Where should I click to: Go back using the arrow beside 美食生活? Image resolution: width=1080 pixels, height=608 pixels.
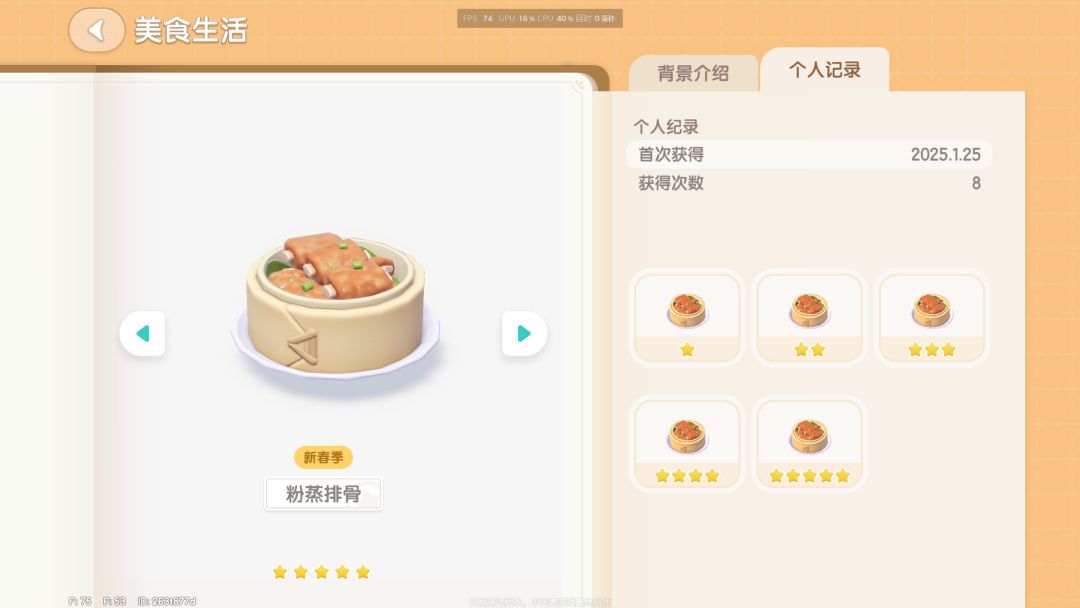(96, 30)
